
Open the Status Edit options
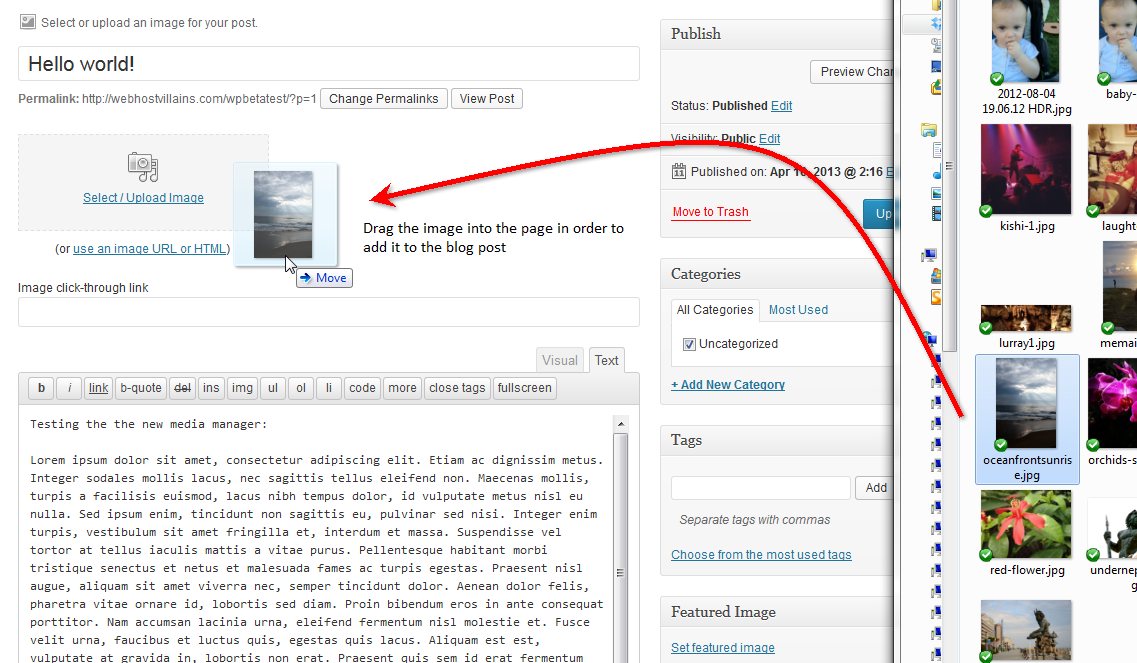pos(781,106)
